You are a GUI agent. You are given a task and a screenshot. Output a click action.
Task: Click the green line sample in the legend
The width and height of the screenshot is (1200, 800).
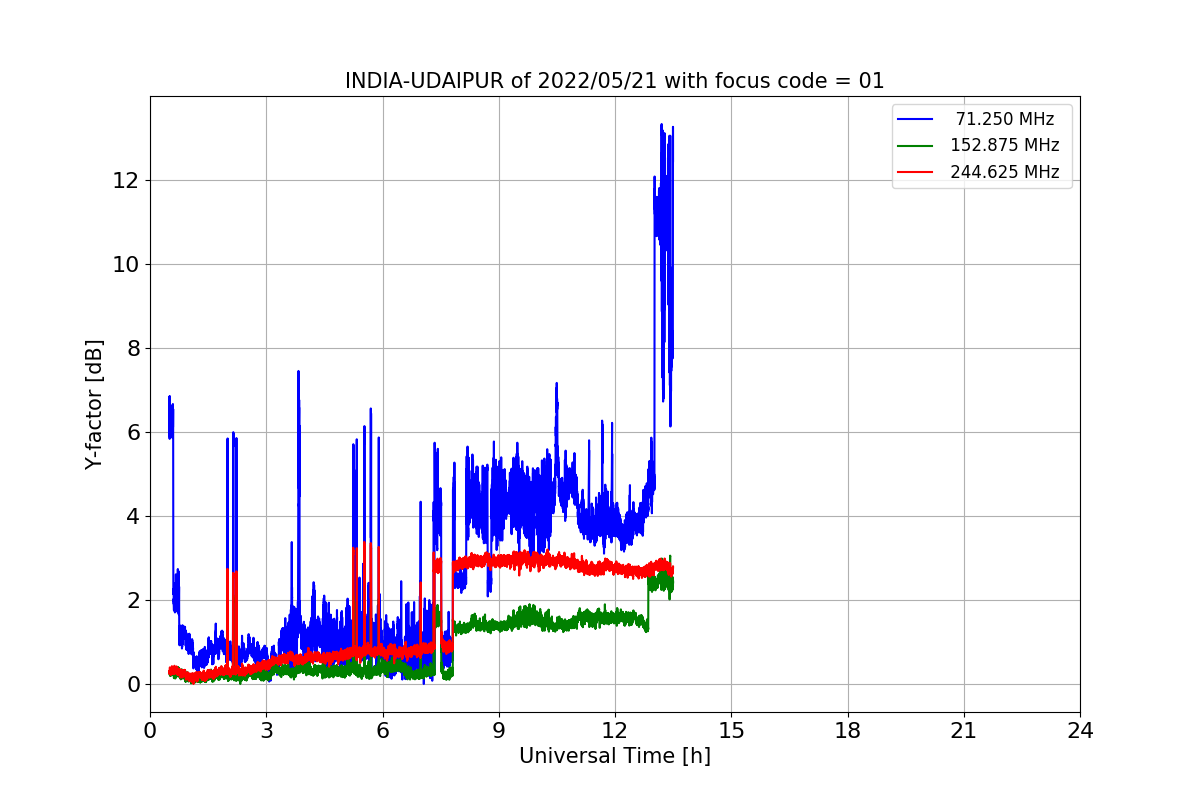point(915,145)
